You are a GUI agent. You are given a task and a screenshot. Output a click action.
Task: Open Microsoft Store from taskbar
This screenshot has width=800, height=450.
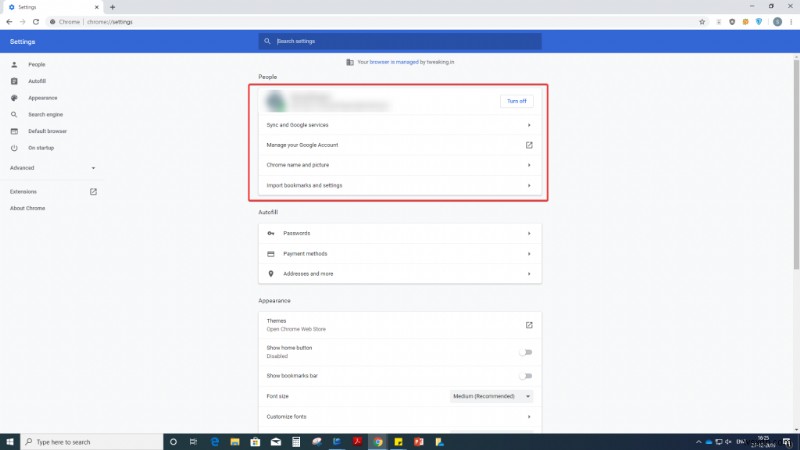255,442
